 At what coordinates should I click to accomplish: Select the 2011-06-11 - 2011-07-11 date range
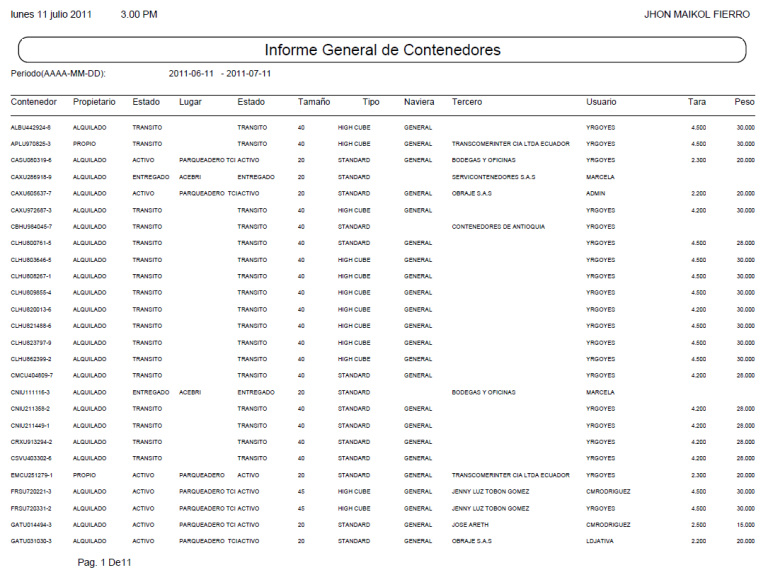pos(220,74)
